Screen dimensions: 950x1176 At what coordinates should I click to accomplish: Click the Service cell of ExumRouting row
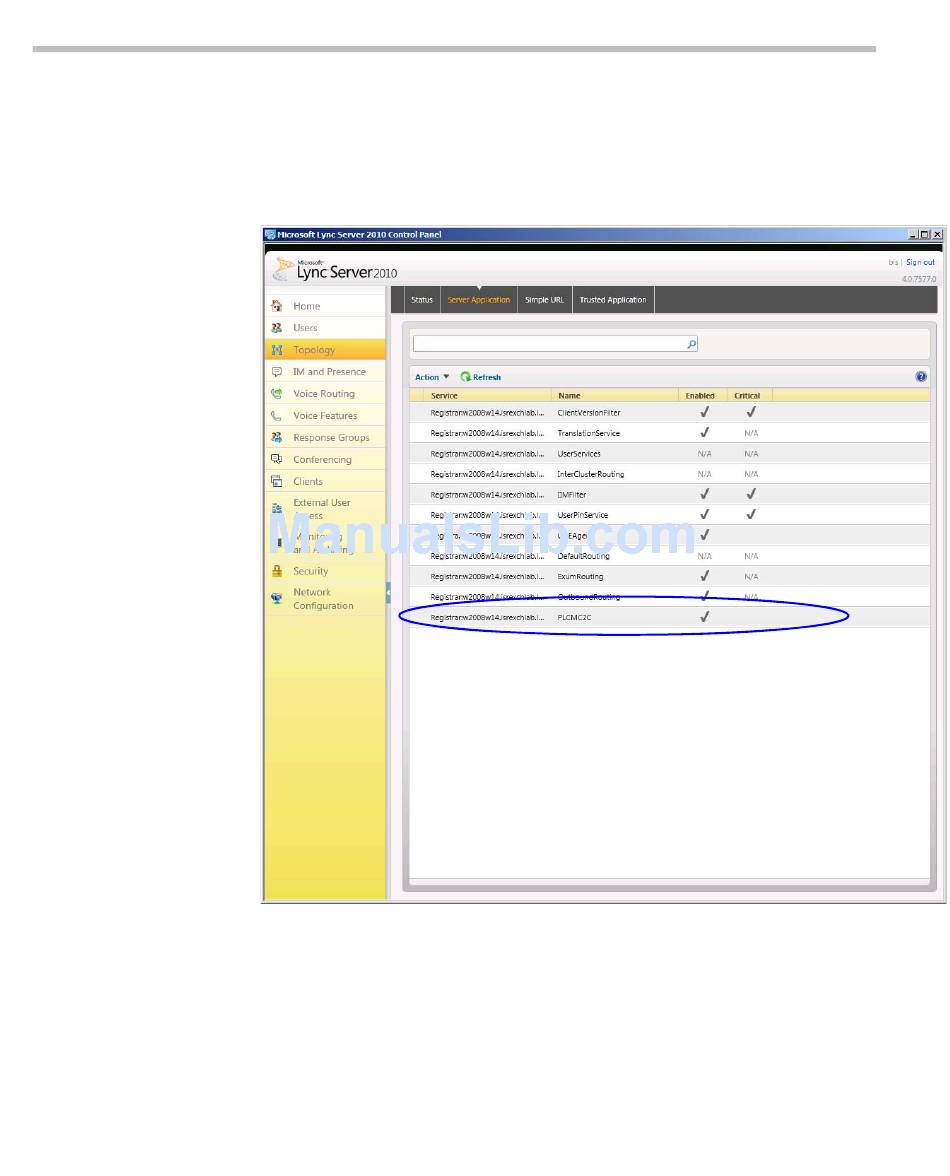(487, 577)
